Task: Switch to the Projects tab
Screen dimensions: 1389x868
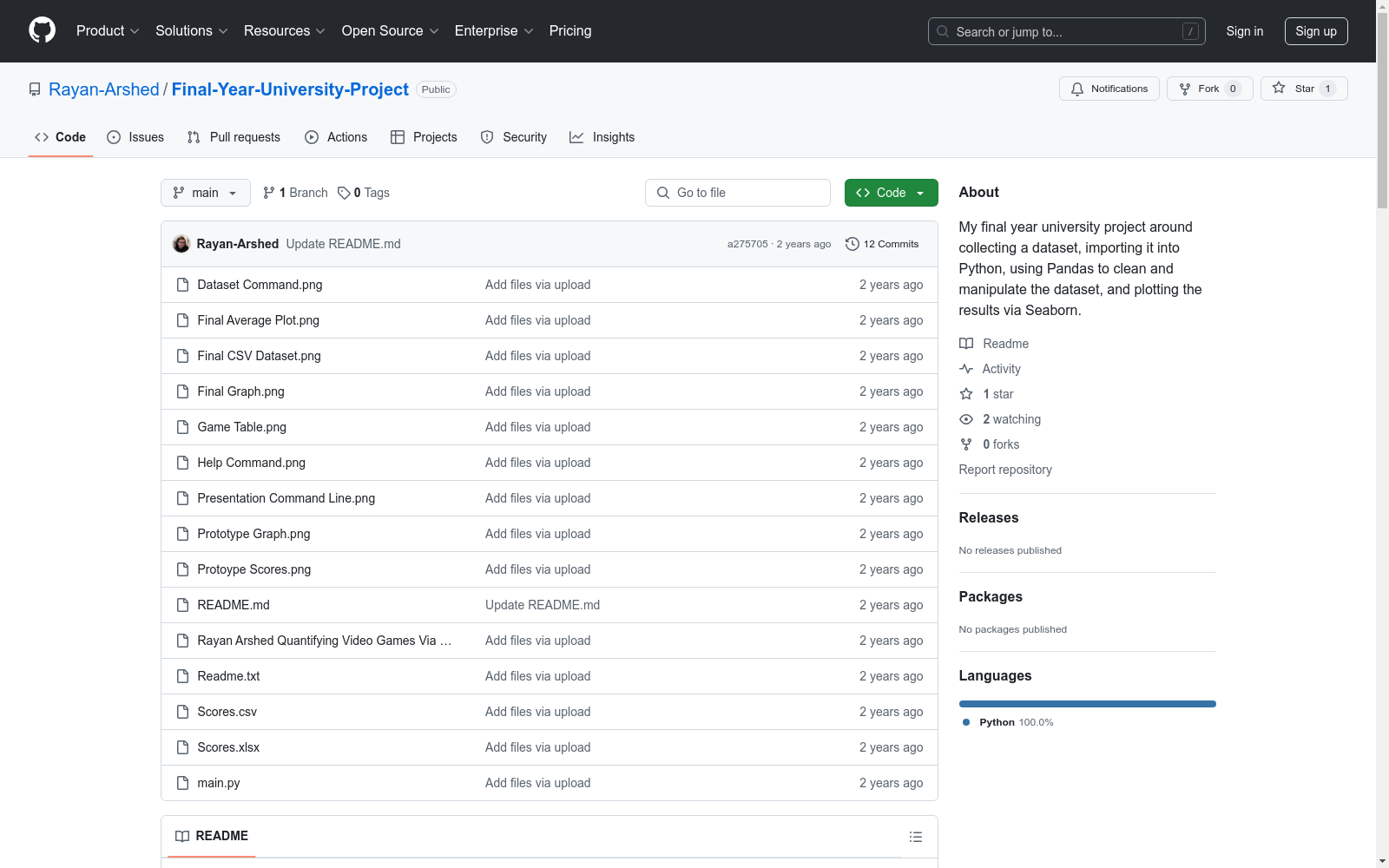Action: (x=424, y=137)
